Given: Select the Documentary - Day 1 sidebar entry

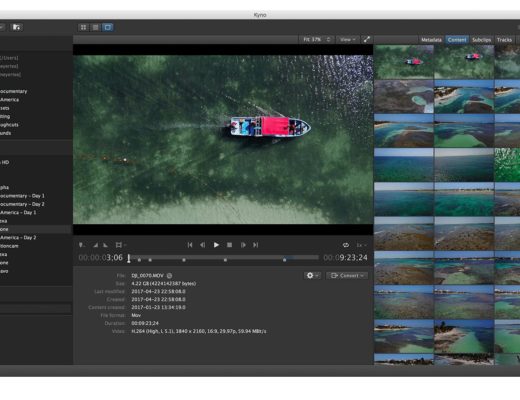Looking at the screenshot, I should coord(22,196).
